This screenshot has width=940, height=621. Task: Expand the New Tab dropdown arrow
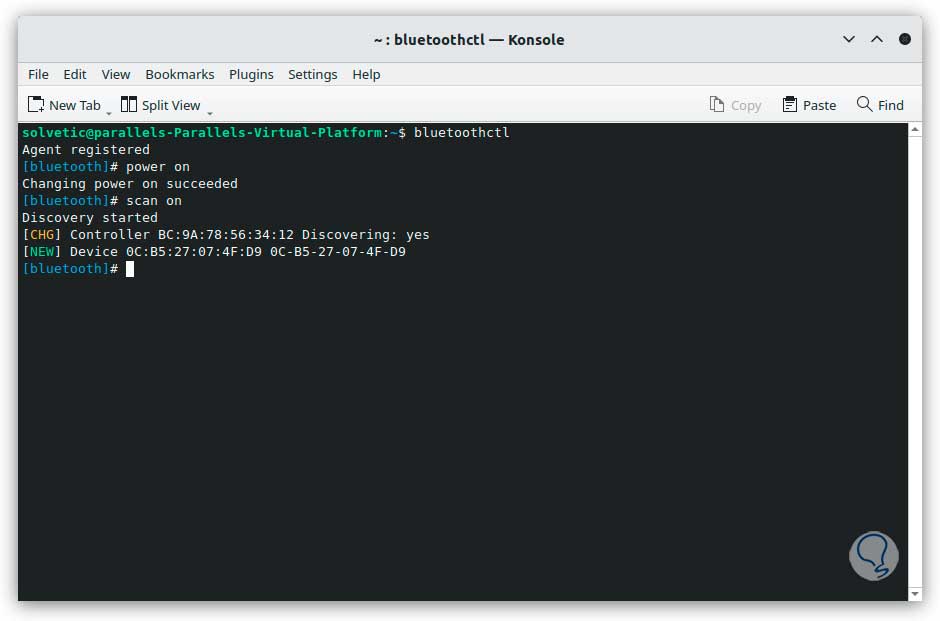109,112
